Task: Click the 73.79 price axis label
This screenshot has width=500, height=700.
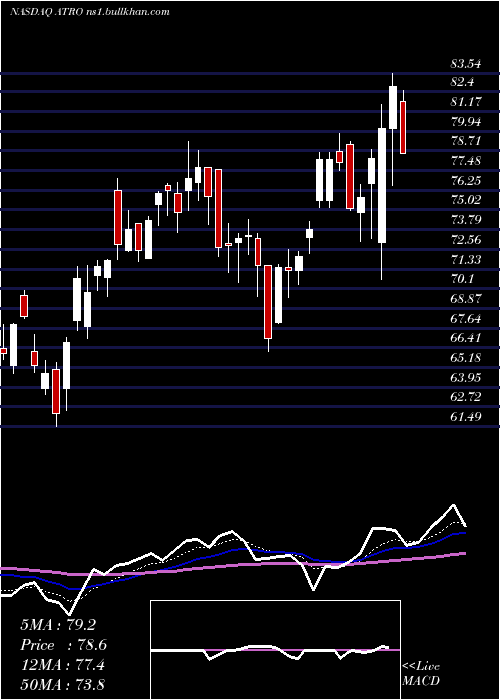Action: [x=466, y=220]
